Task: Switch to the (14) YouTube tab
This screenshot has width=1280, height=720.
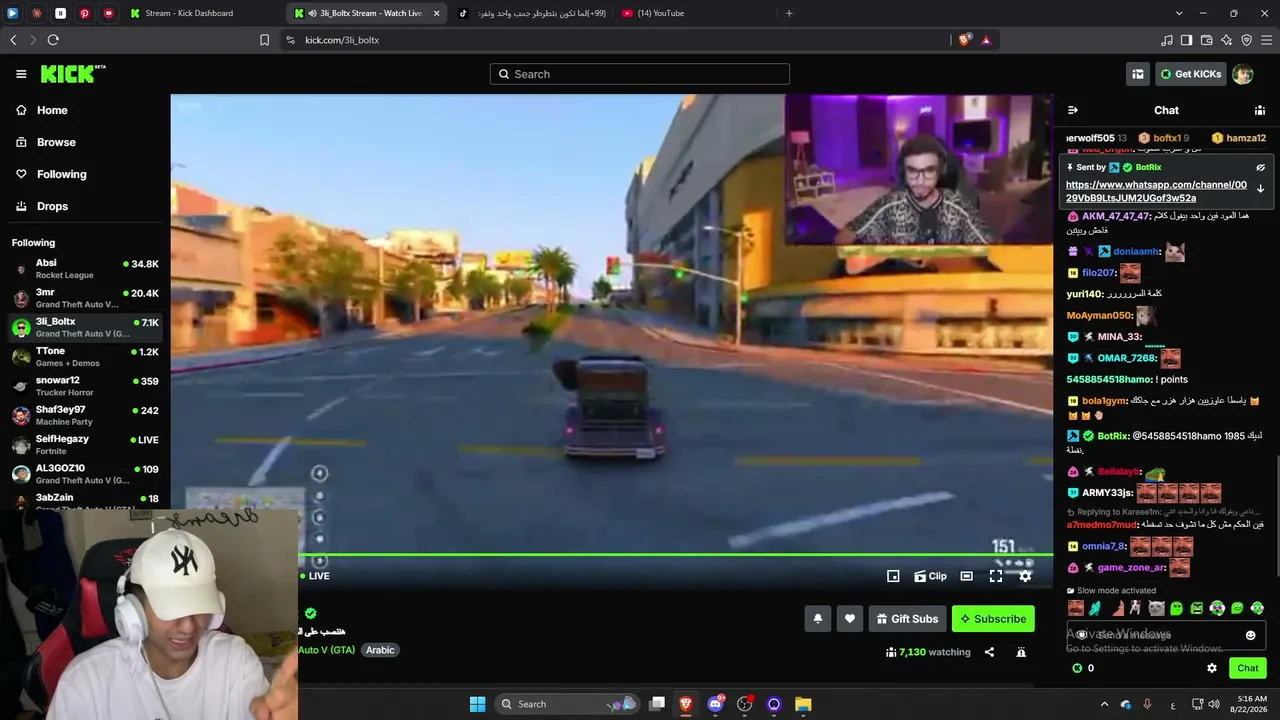Action: click(693, 13)
